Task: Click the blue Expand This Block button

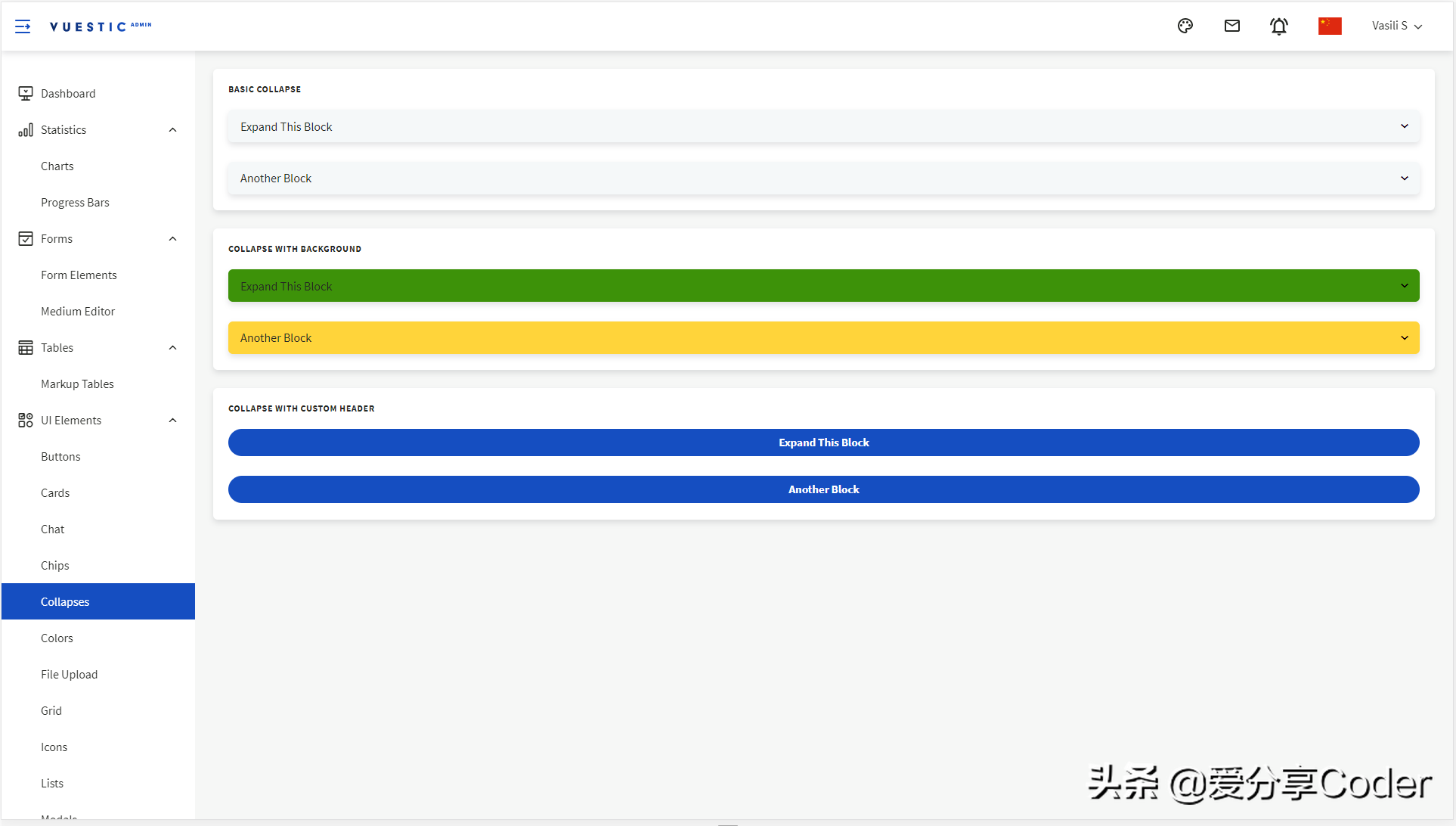Action: pyautogui.click(x=823, y=442)
